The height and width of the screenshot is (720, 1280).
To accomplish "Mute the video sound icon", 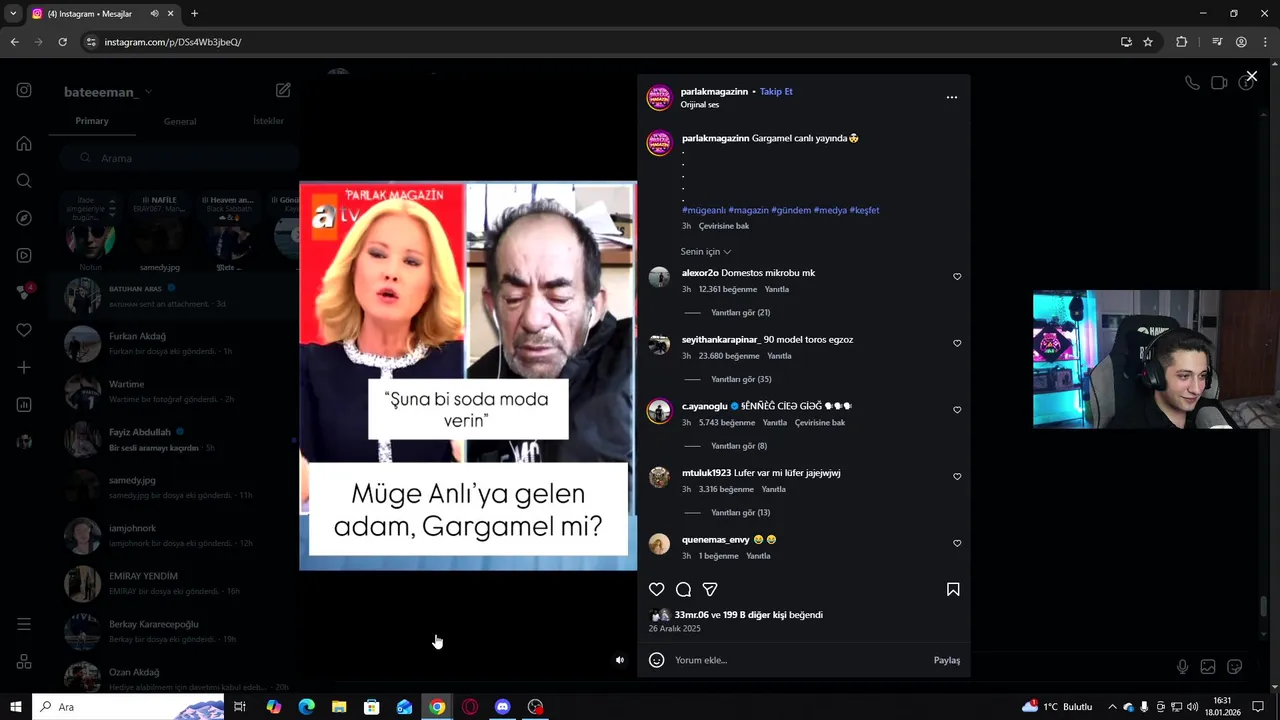I will point(620,660).
